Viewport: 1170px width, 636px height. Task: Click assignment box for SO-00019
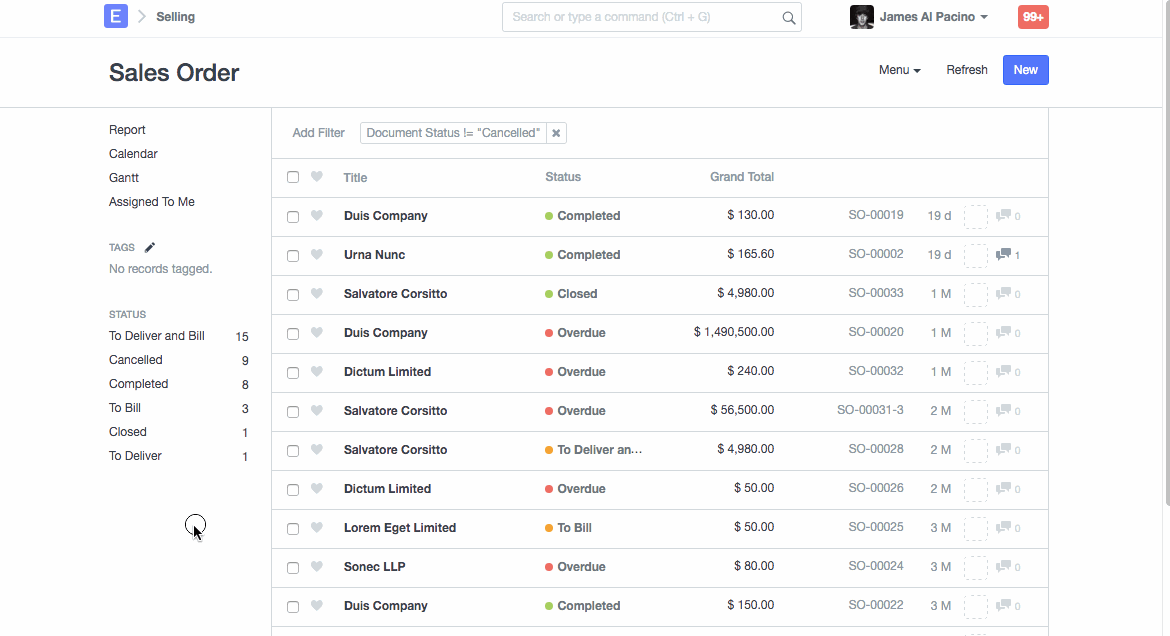pyautogui.click(x=975, y=216)
